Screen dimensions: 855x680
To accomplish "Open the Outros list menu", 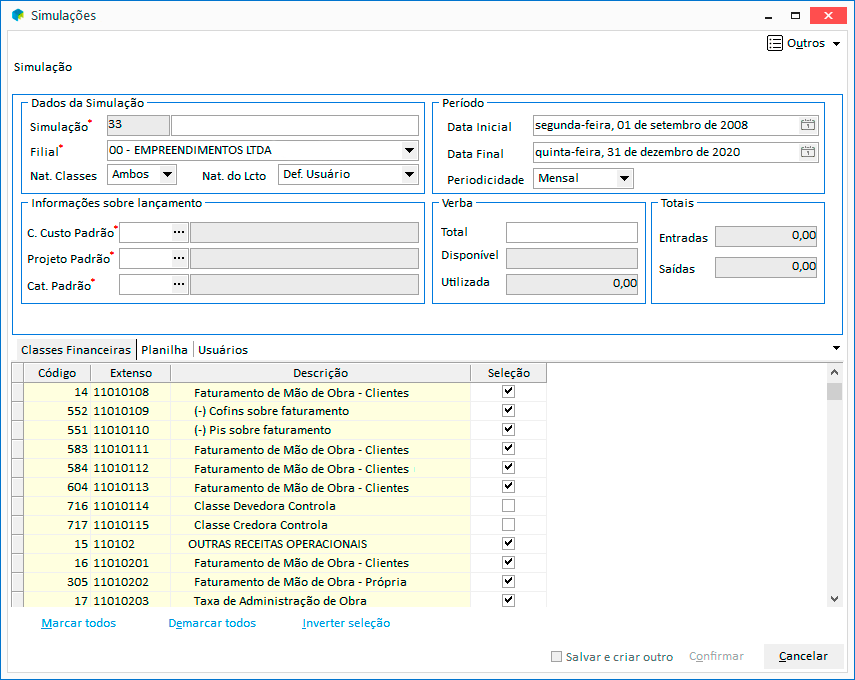I will 804,43.
